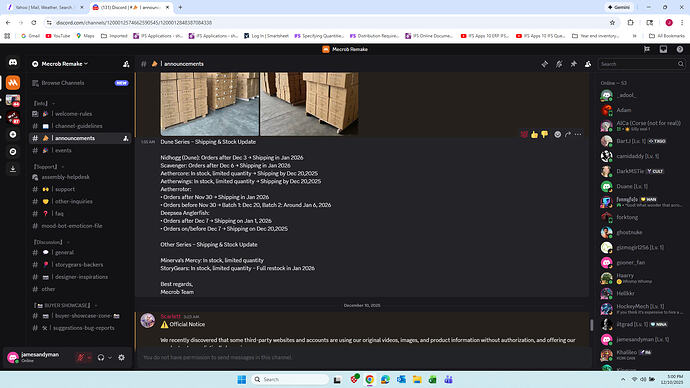Open channel-guidelines channel
690x388 pixels.
point(80,126)
